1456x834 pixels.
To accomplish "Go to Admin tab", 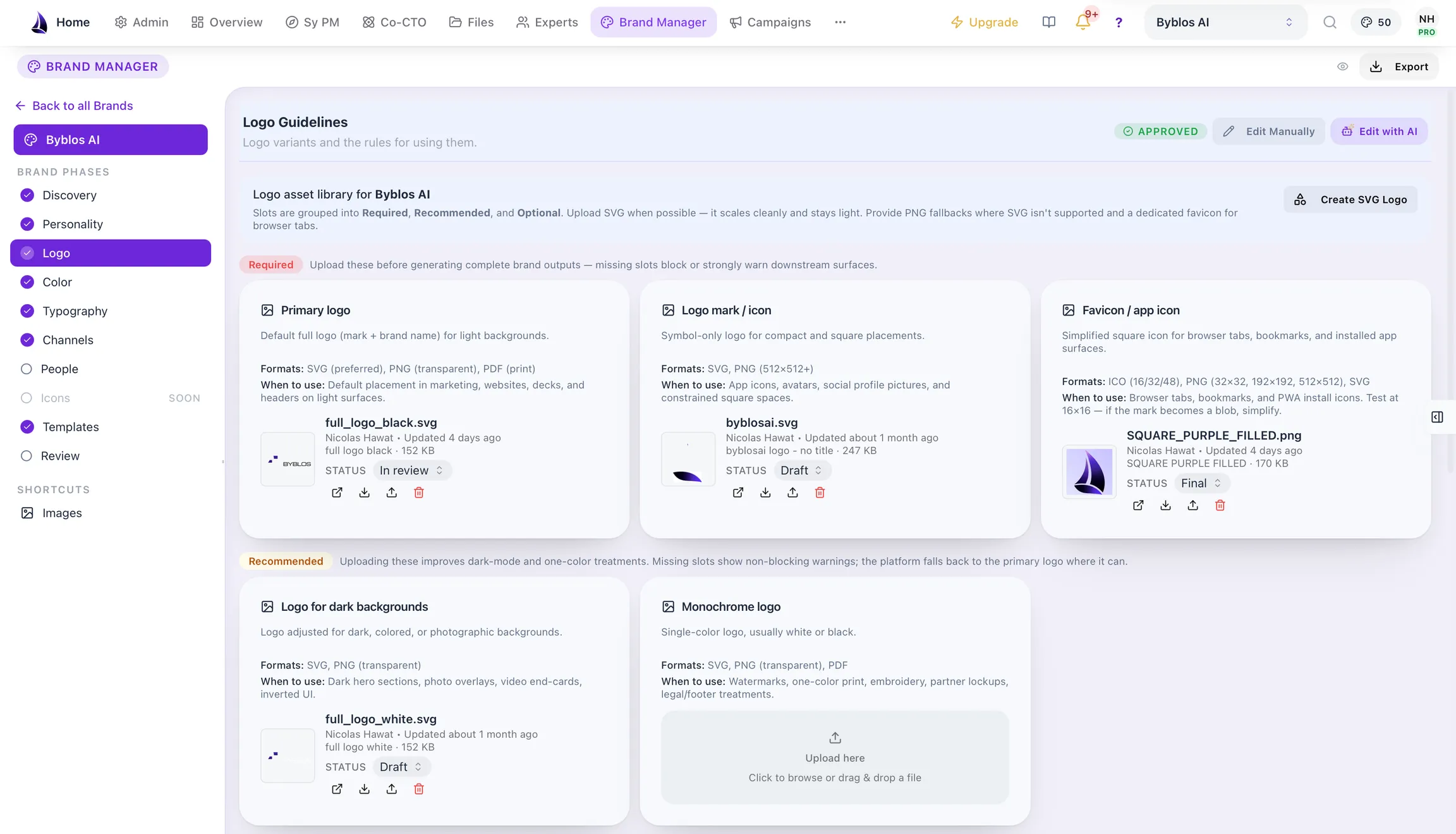I will pyautogui.click(x=142, y=22).
